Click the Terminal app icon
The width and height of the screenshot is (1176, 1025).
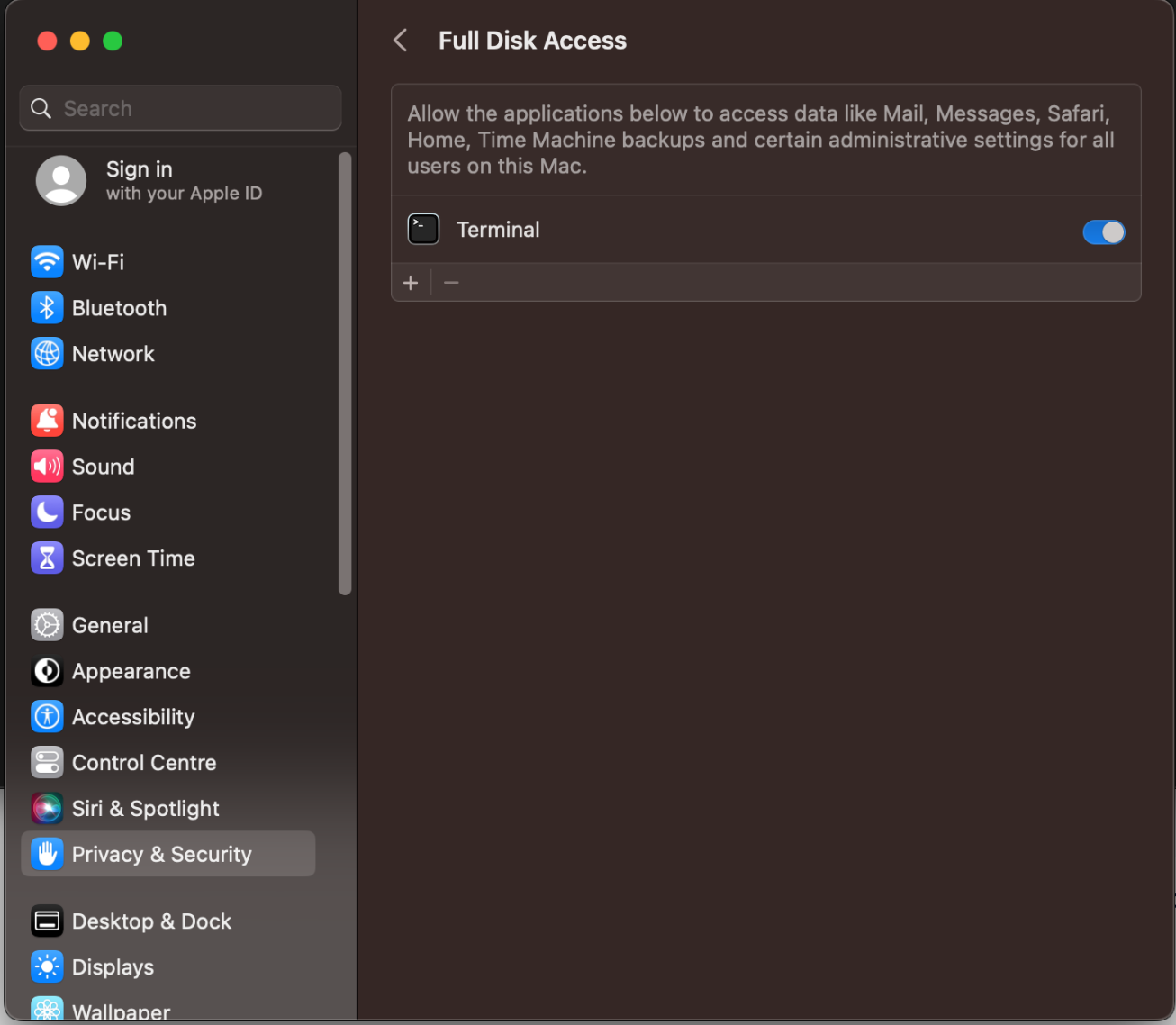point(423,230)
